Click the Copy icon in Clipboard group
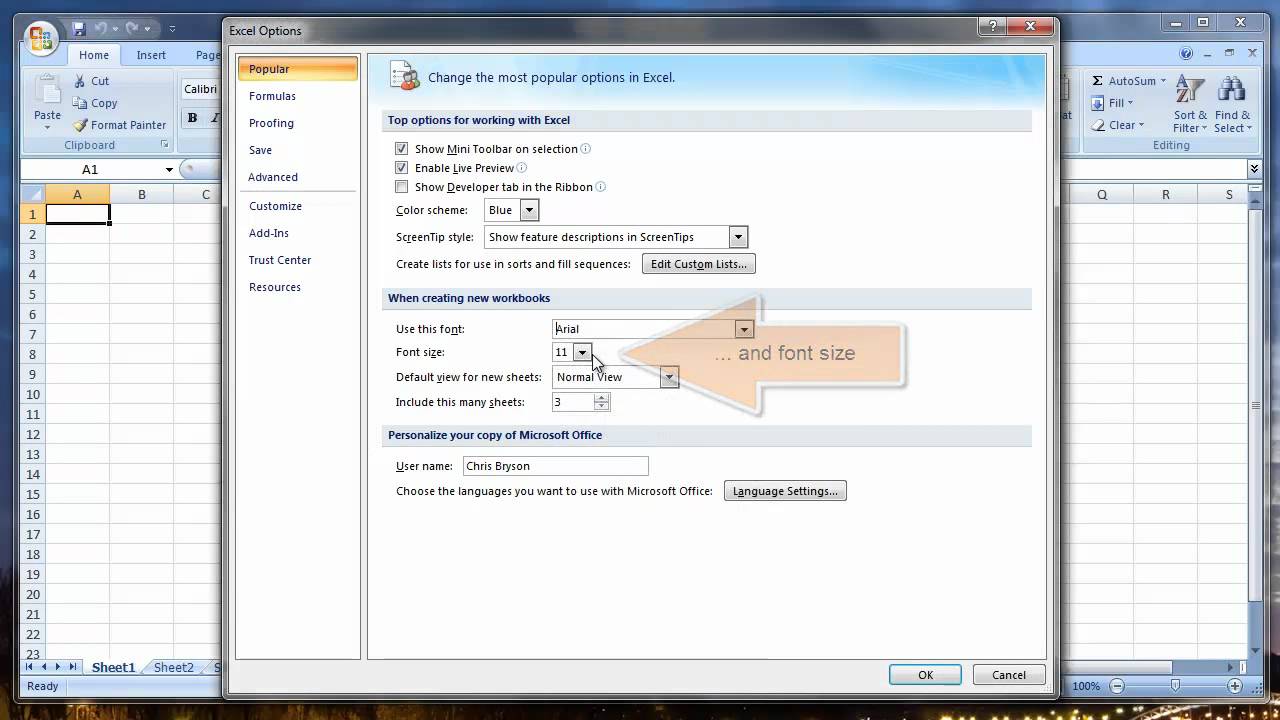Image resolution: width=1280 pixels, height=720 pixels. point(80,103)
